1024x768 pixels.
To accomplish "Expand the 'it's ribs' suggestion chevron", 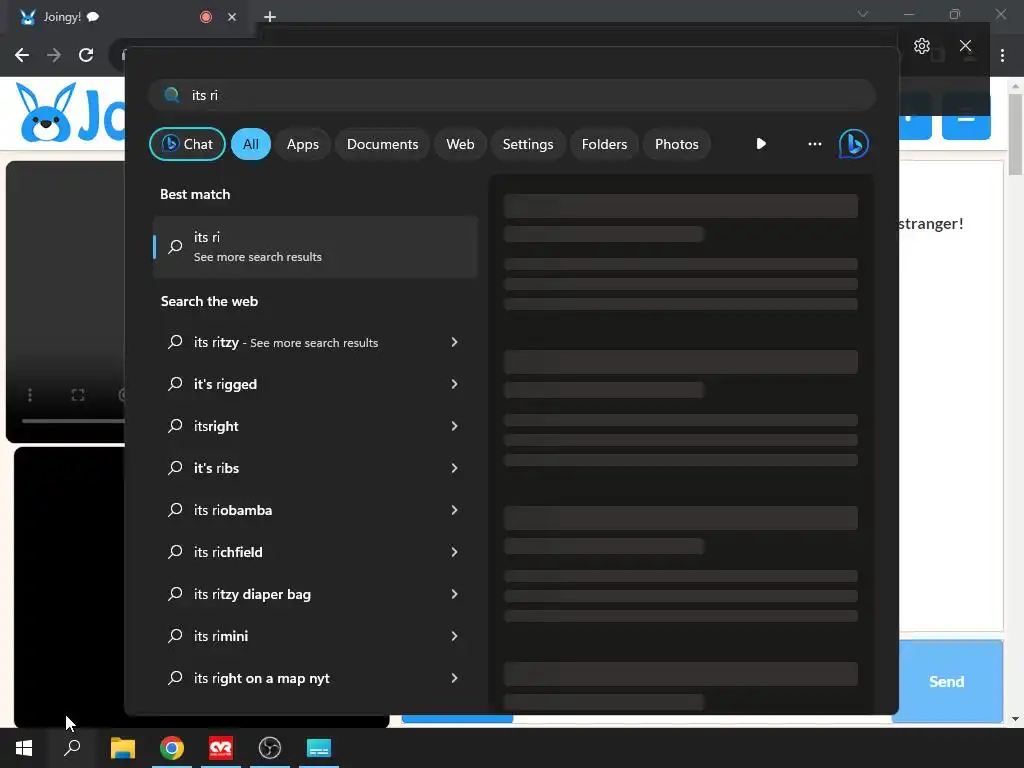I will pyautogui.click(x=455, y=468).
